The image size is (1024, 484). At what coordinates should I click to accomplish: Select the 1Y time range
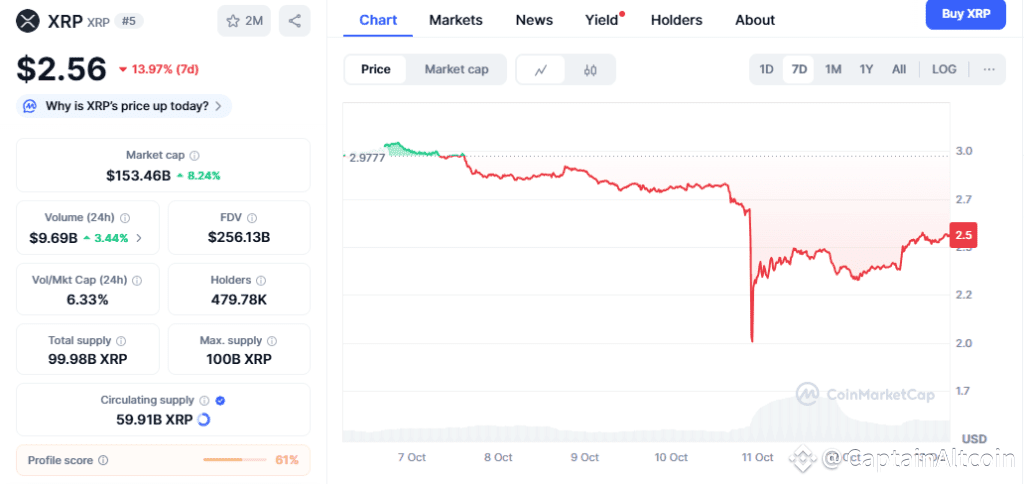tap(866, 69)
